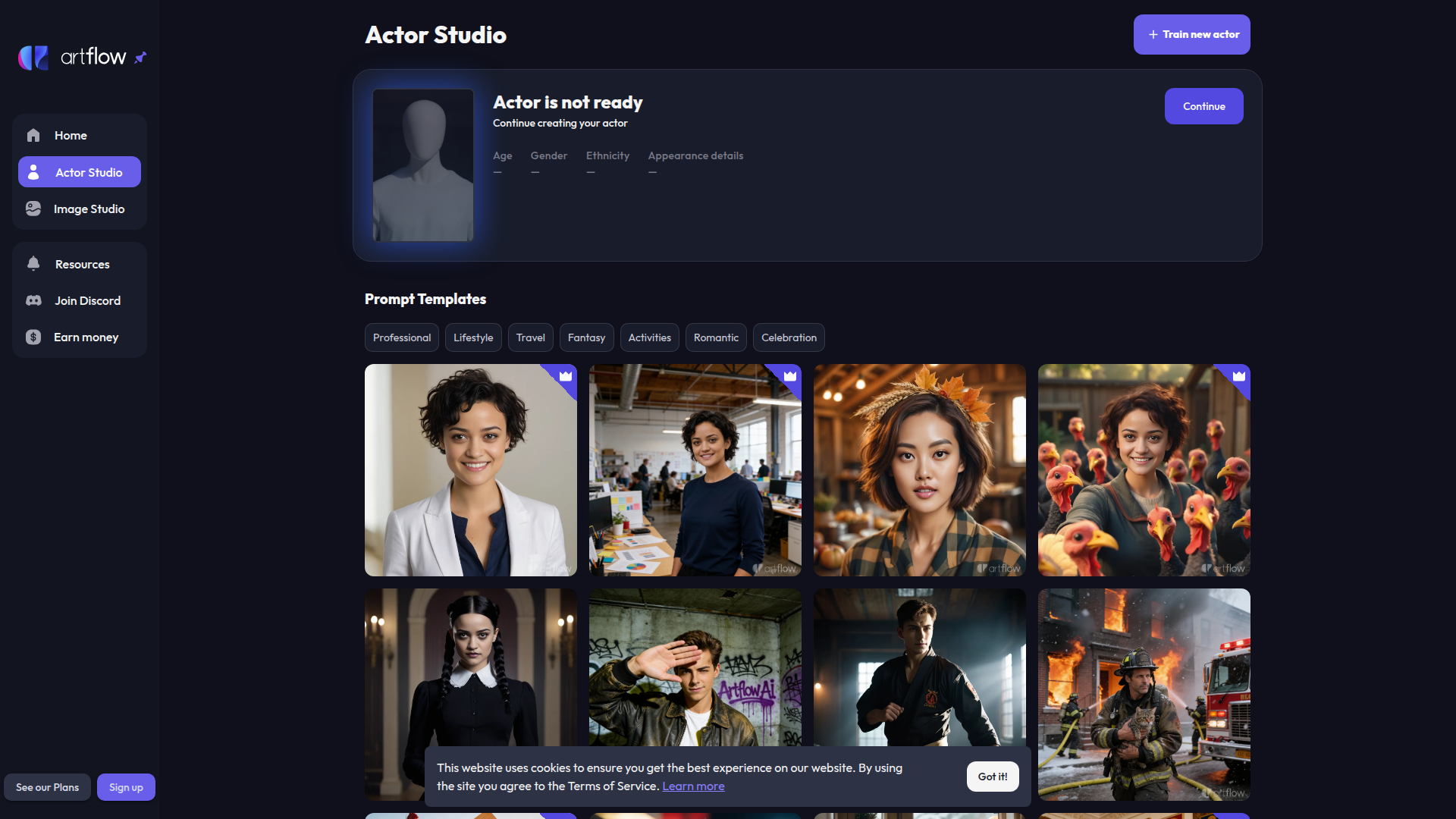Select the Fantasy template category

point(586,337)
